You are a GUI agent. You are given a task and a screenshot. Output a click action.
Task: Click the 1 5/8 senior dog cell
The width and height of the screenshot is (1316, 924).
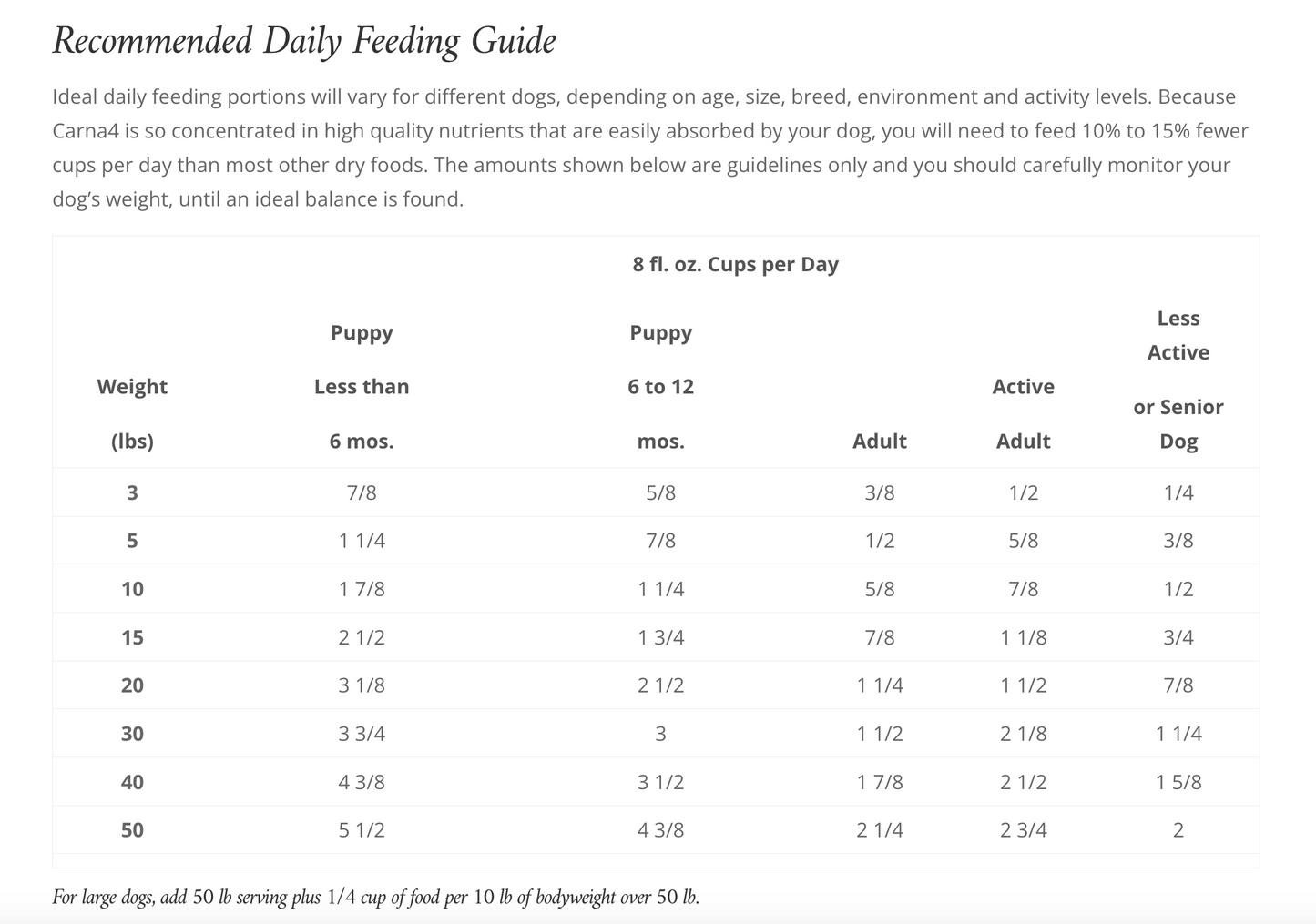tap(1178, 782)
